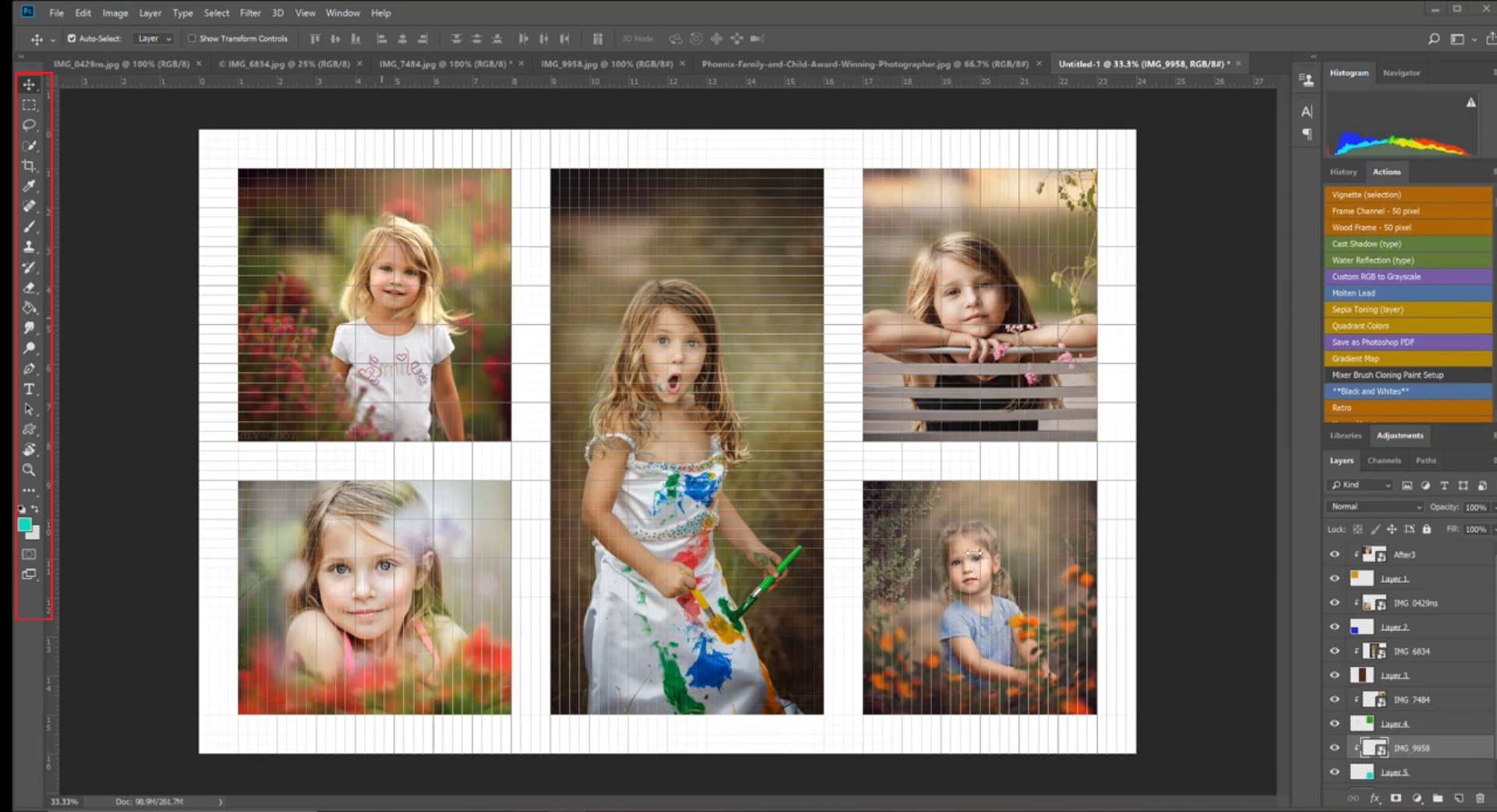Open the Filter menu
The image size is (1497, 812).
tap(250, 12)
